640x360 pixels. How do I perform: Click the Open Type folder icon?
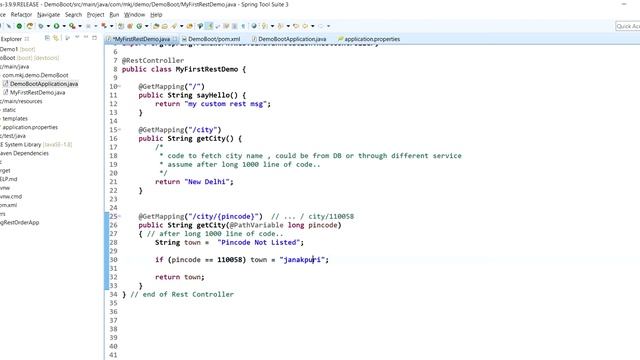(x=156, y=26)
